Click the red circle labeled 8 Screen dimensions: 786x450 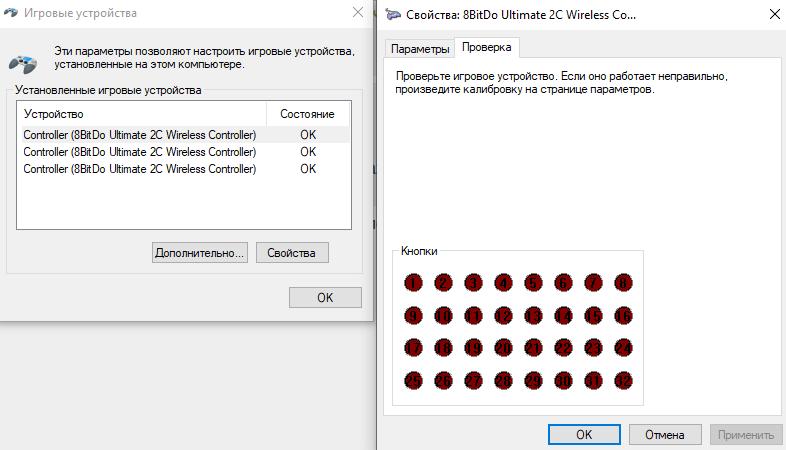(624, 283)
